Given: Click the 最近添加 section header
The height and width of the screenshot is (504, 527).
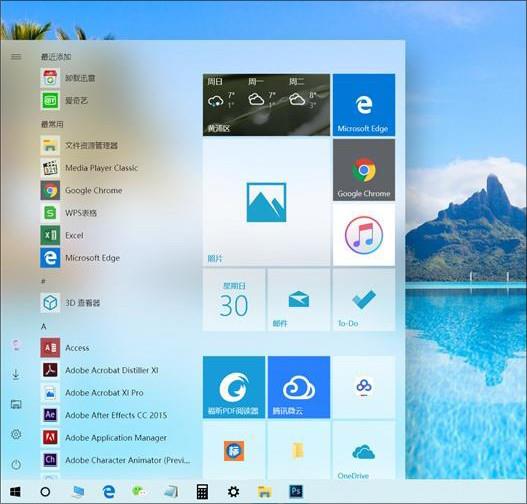Looking at the screenshot, I should tap(56, 57).
